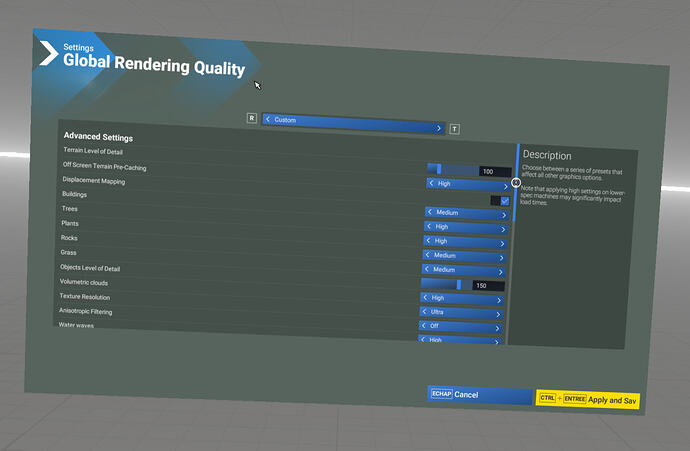This screenshot has height=451, width=690.
Task: Lower Plants quality with left arrow
Action: click(428, 241)
